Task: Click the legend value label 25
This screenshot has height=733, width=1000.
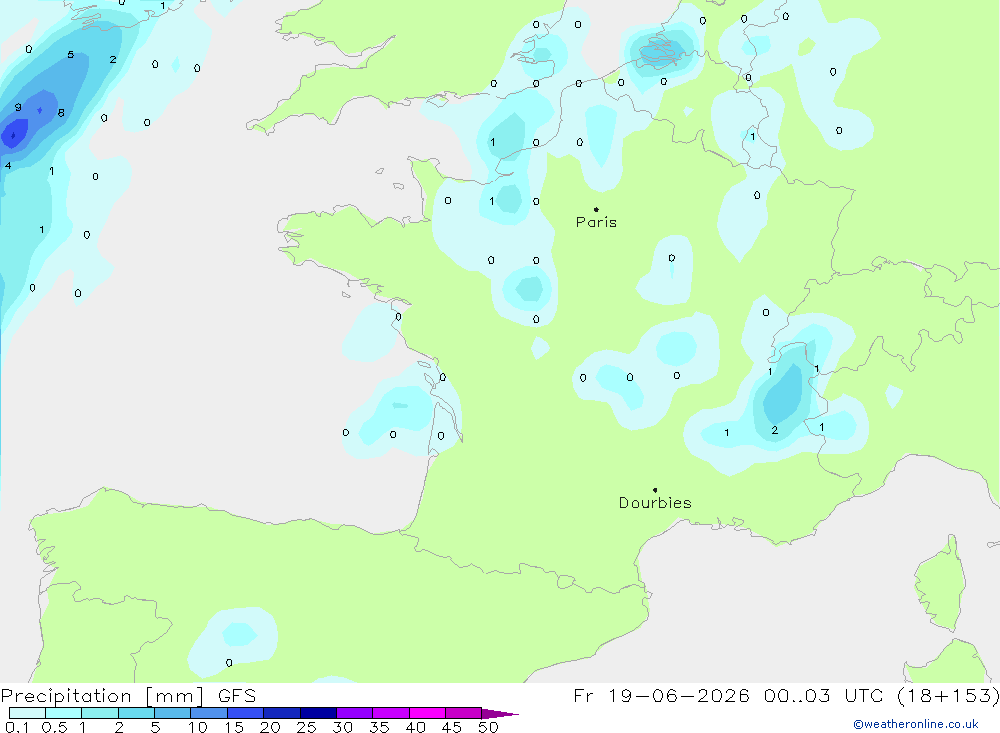Action: 306,727
